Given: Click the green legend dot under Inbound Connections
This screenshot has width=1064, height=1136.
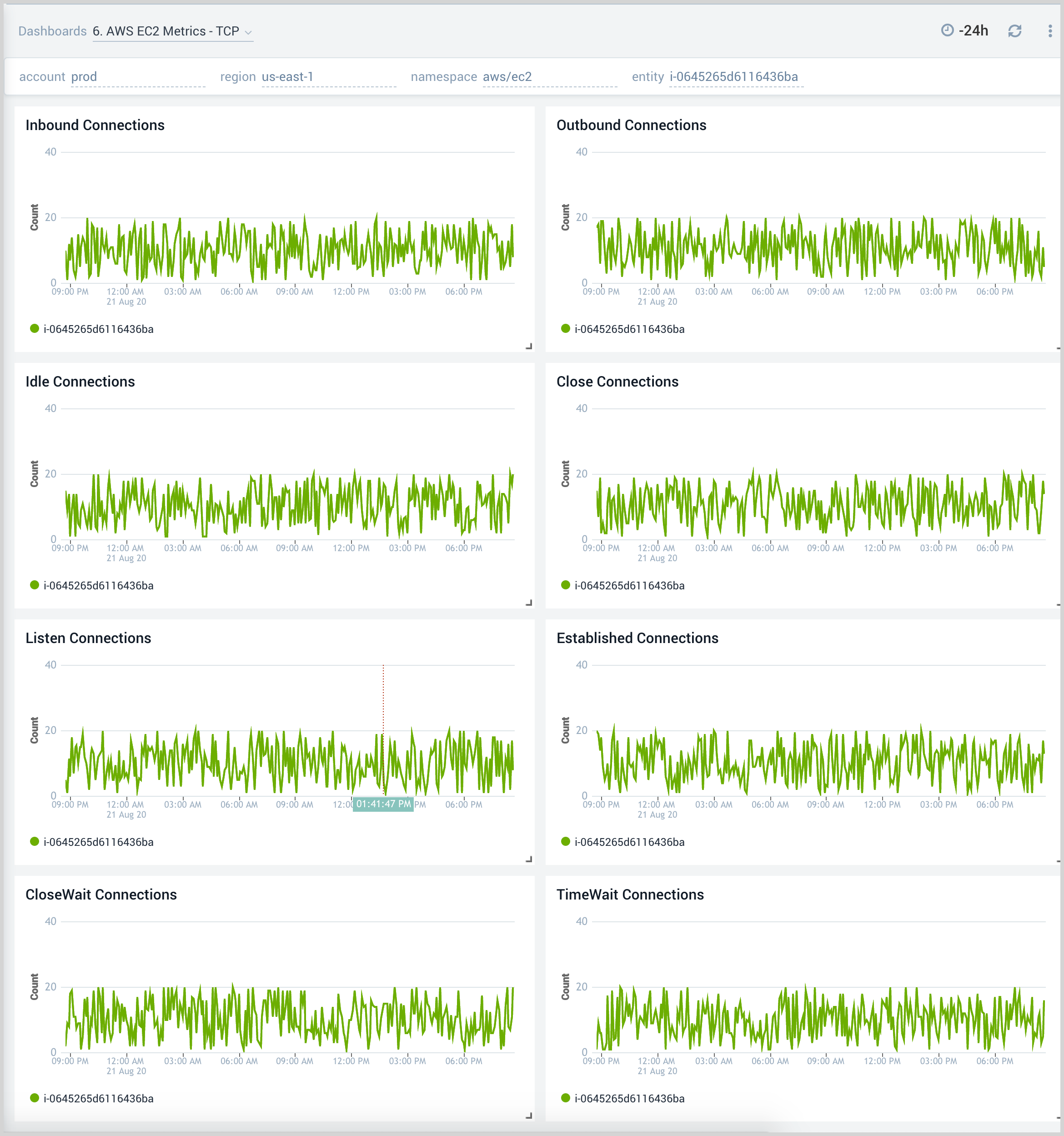Looking at the screenshot, I should [35, 329].
